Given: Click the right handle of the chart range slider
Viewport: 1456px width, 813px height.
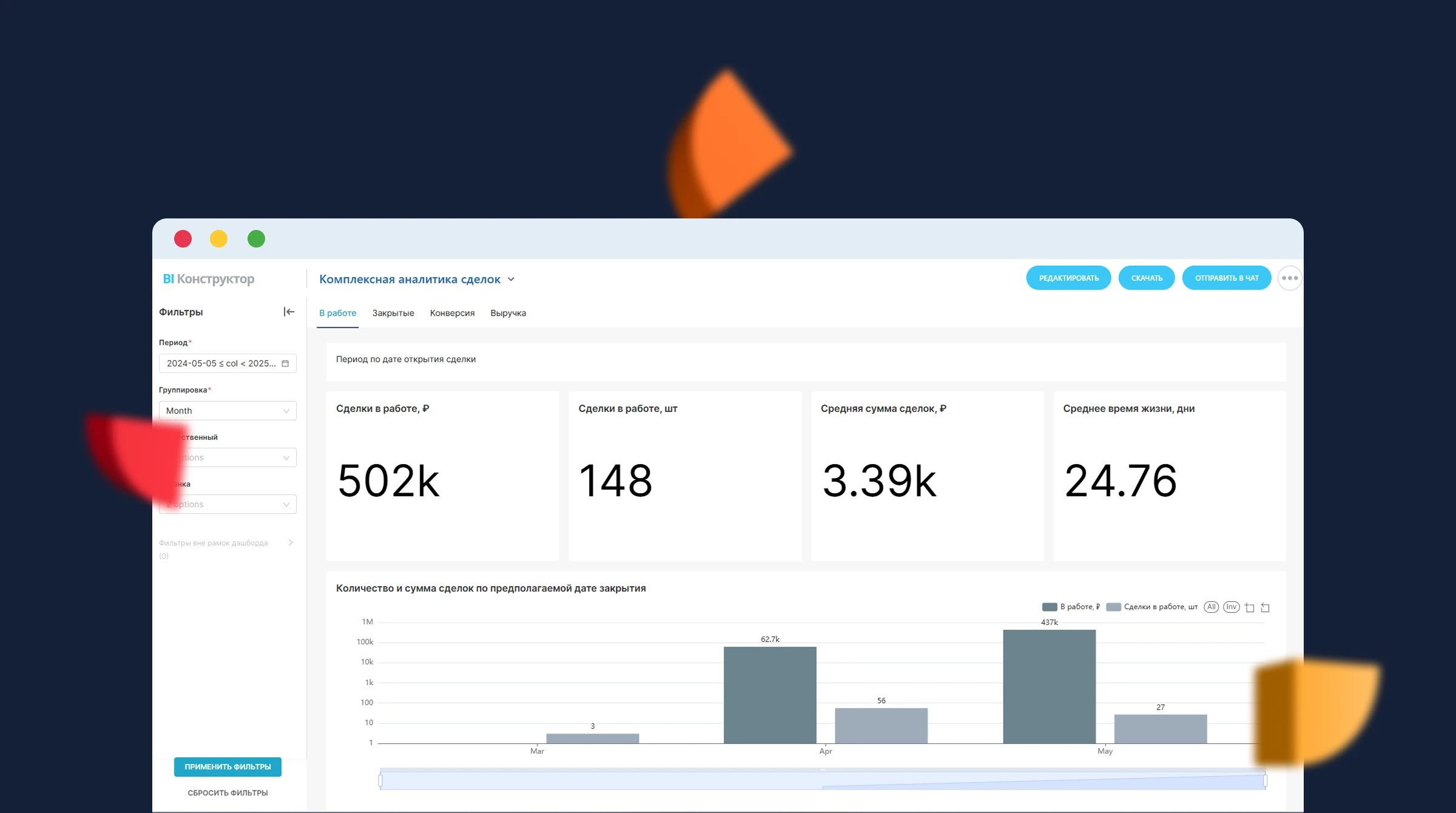Looking at the screenshot, I should (1265, 780).
